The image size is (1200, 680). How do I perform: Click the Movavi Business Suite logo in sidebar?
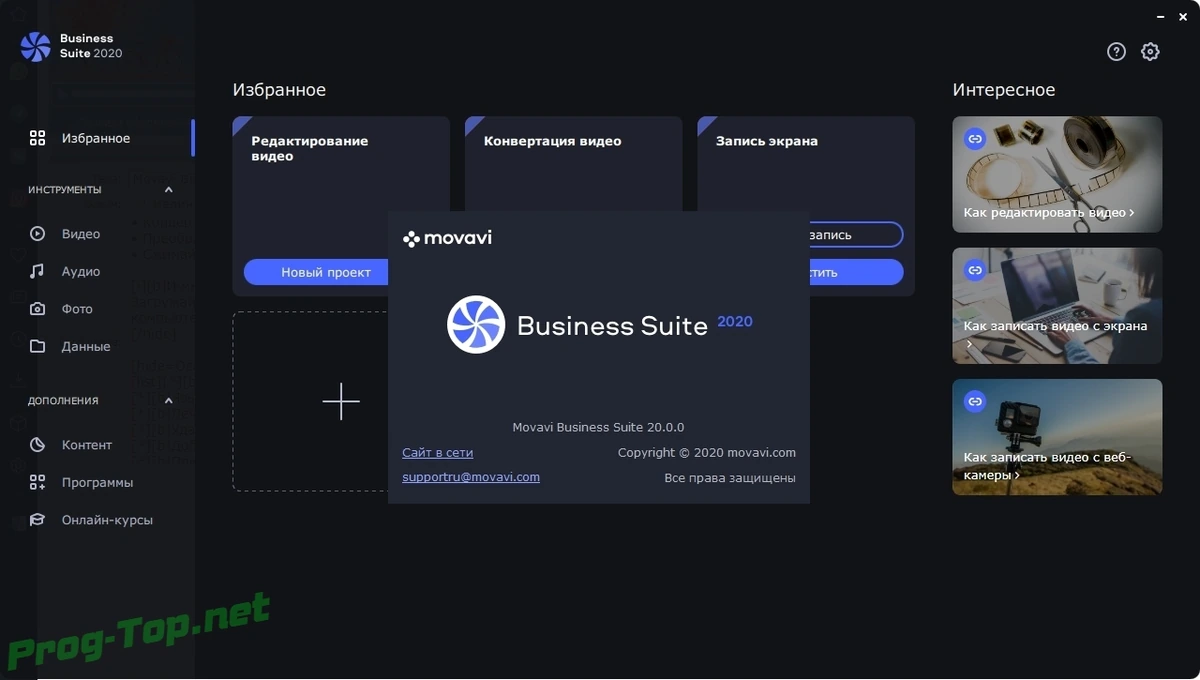coord(36,46)
